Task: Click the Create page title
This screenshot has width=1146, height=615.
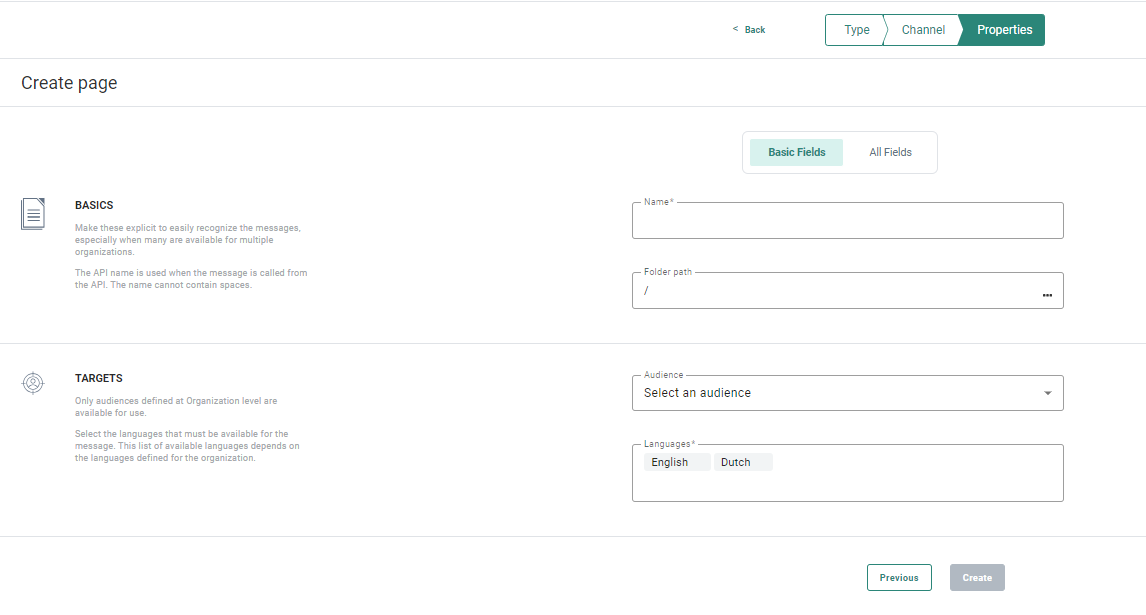Action: (x=69, y=83)
